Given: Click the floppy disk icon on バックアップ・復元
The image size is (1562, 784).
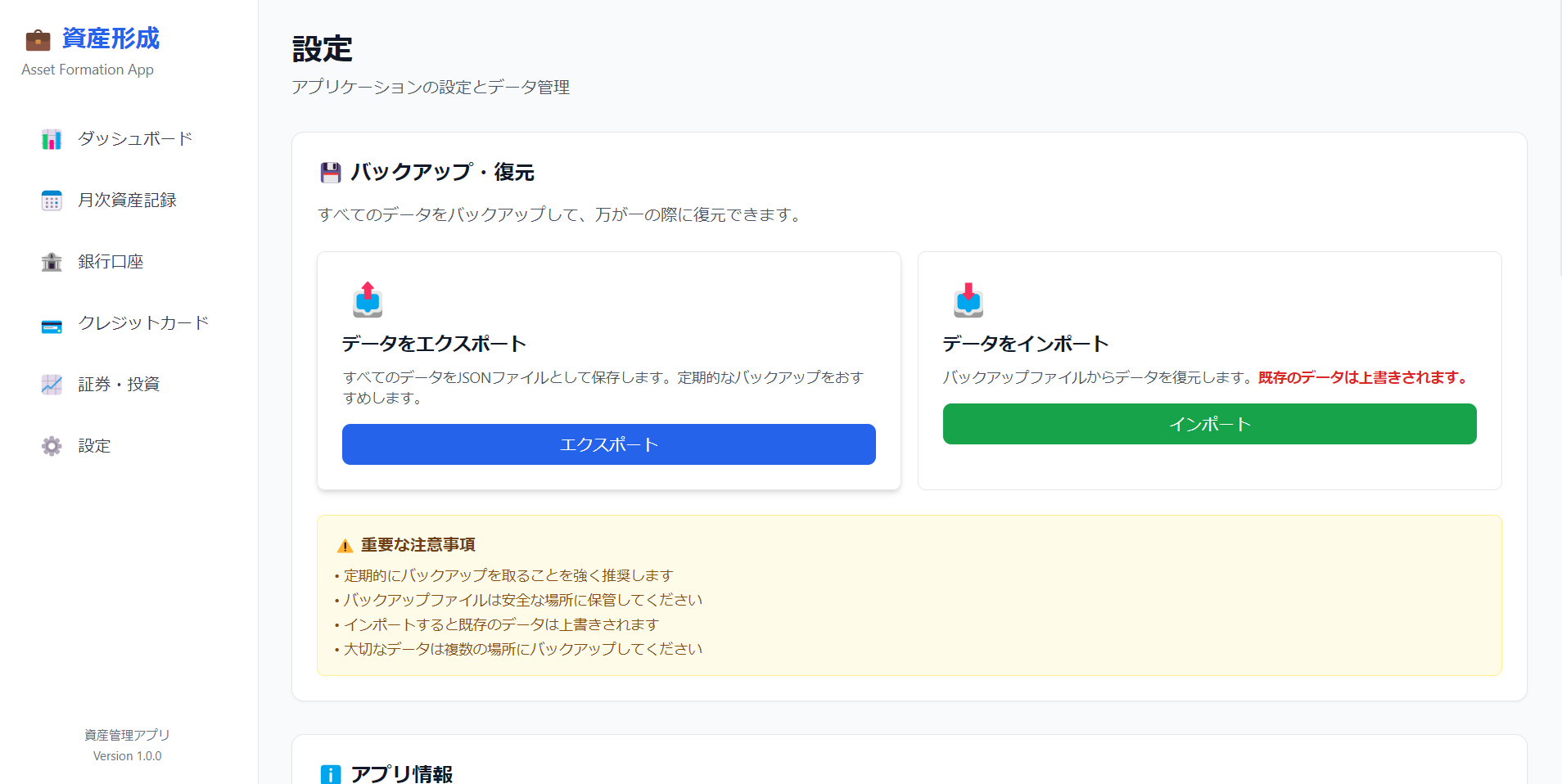Looking at the screenshot, I should (329, 172).
